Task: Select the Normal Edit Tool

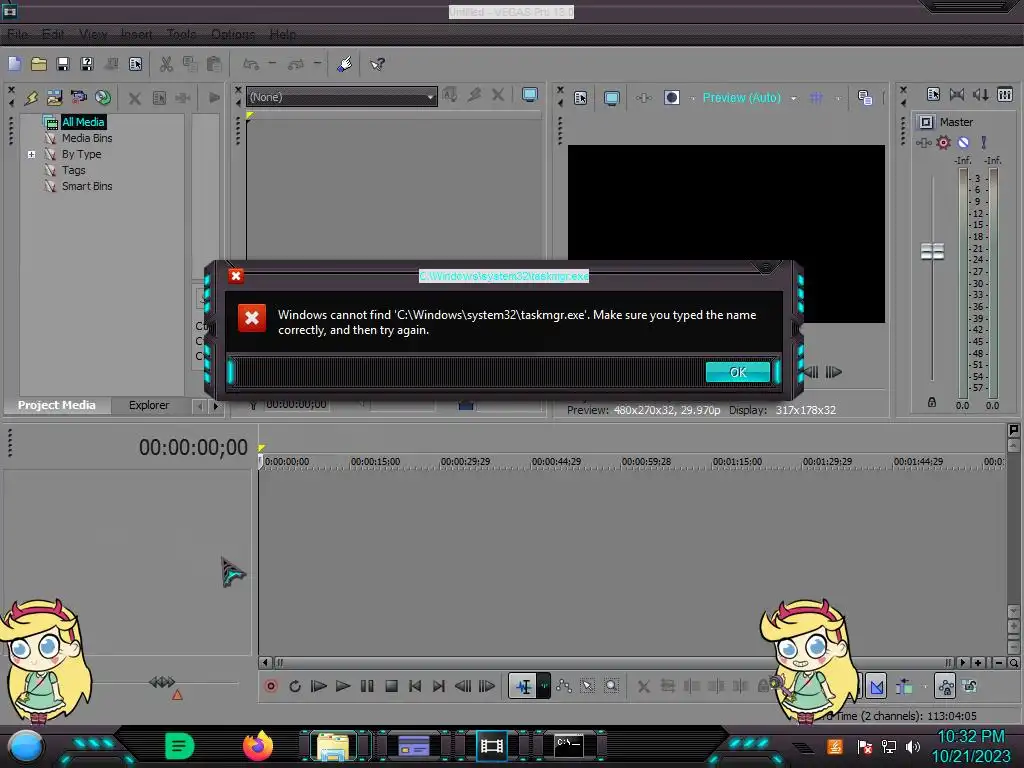Action: (523, 686)
